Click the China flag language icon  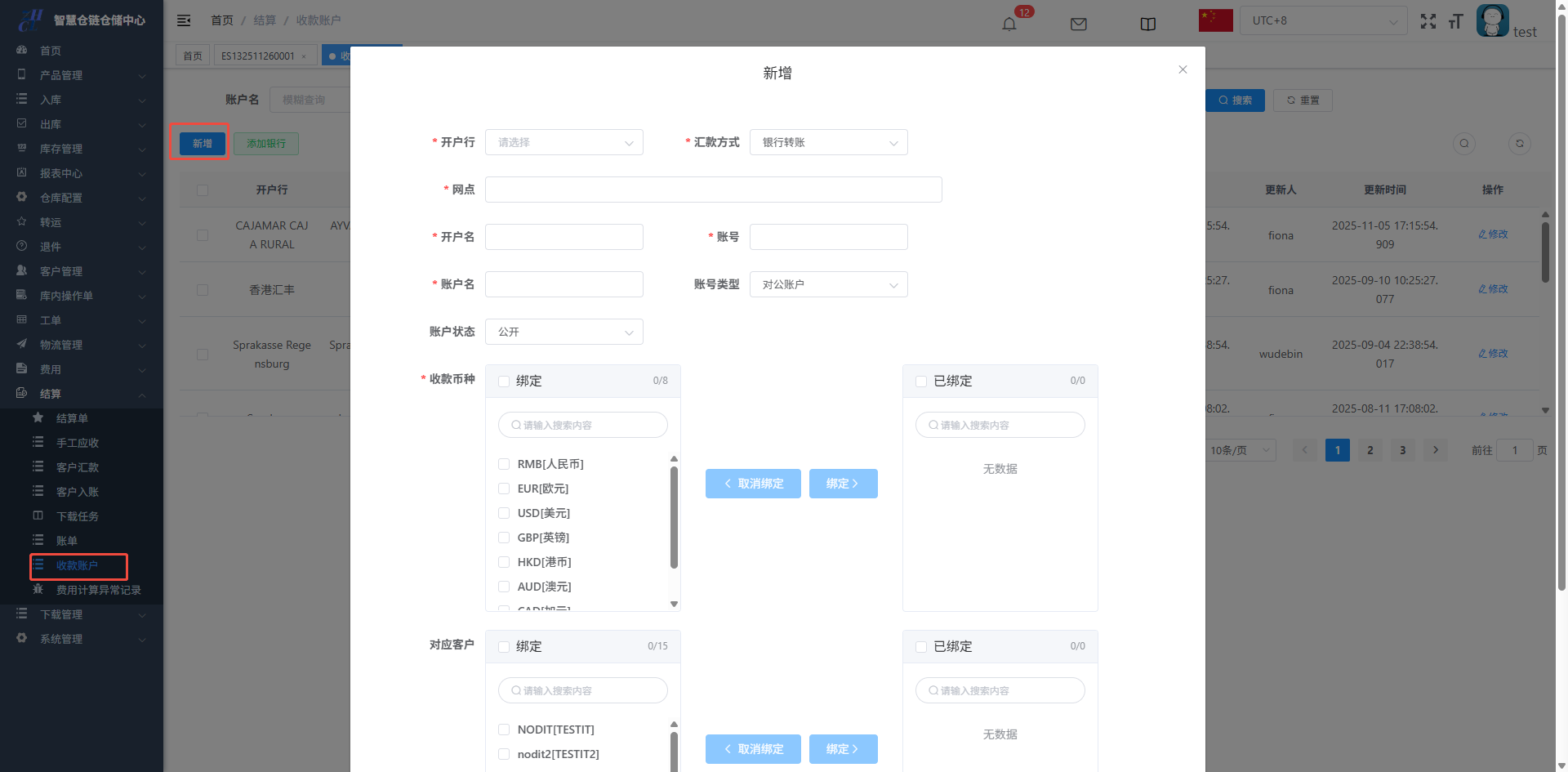pyautogui.click(x=1215, y=20)
